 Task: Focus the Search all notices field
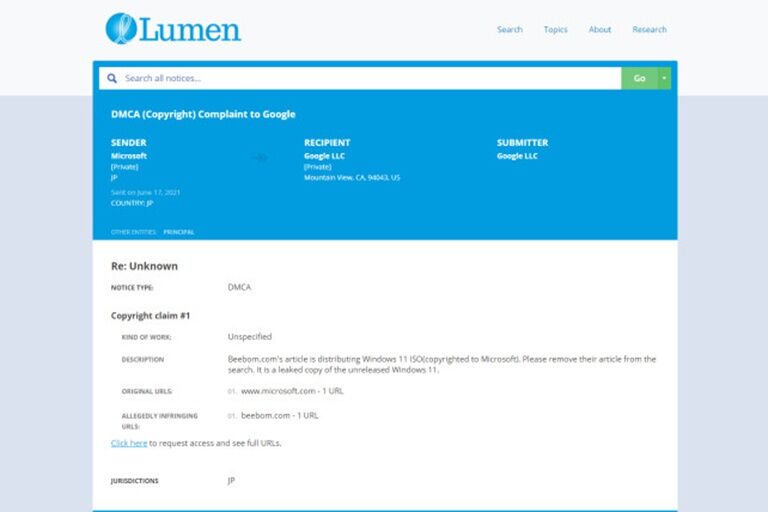pyautogui.click(x=360, y=78)
